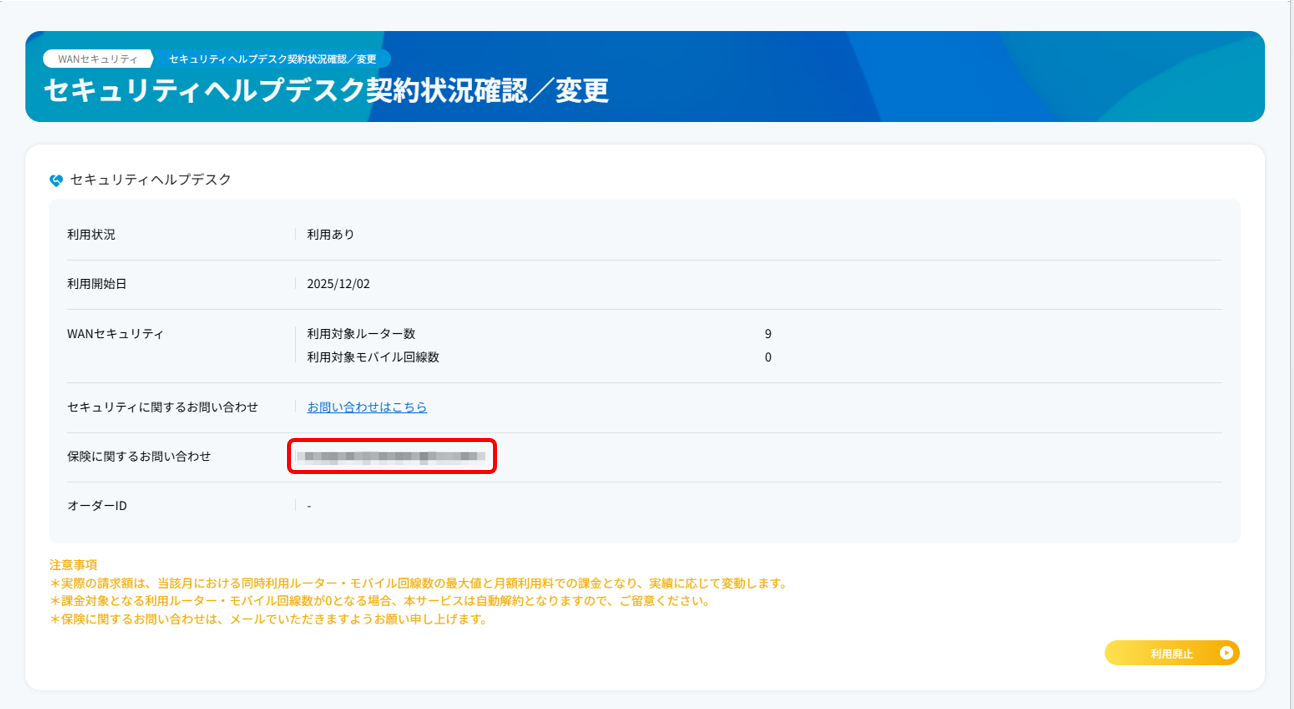The width and height of the screenshot is (1294, 709).
Task: Click the 利用状況 row label
Action: click(x=91, y=235)
